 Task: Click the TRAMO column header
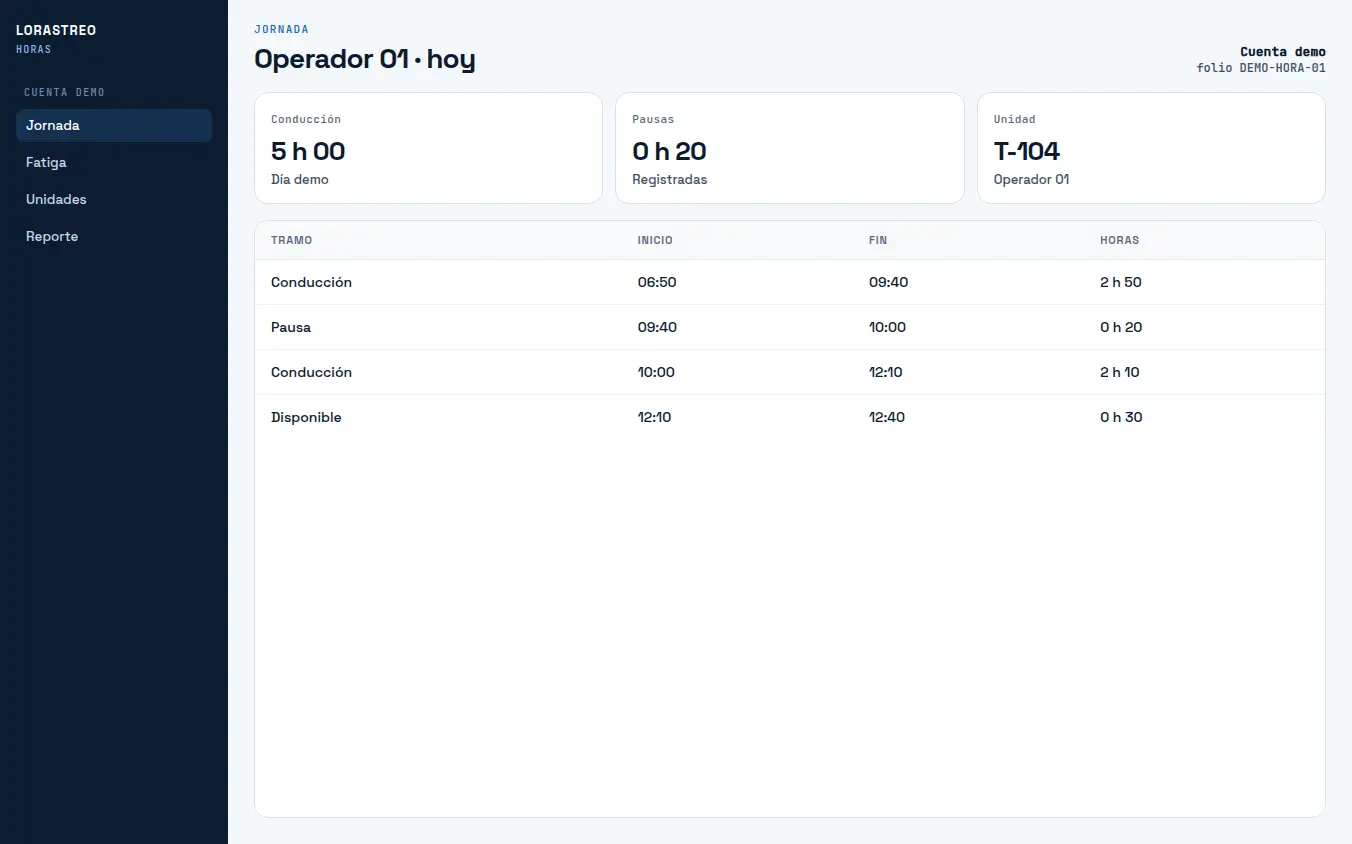pyautogui.click(x=292, y=241)
